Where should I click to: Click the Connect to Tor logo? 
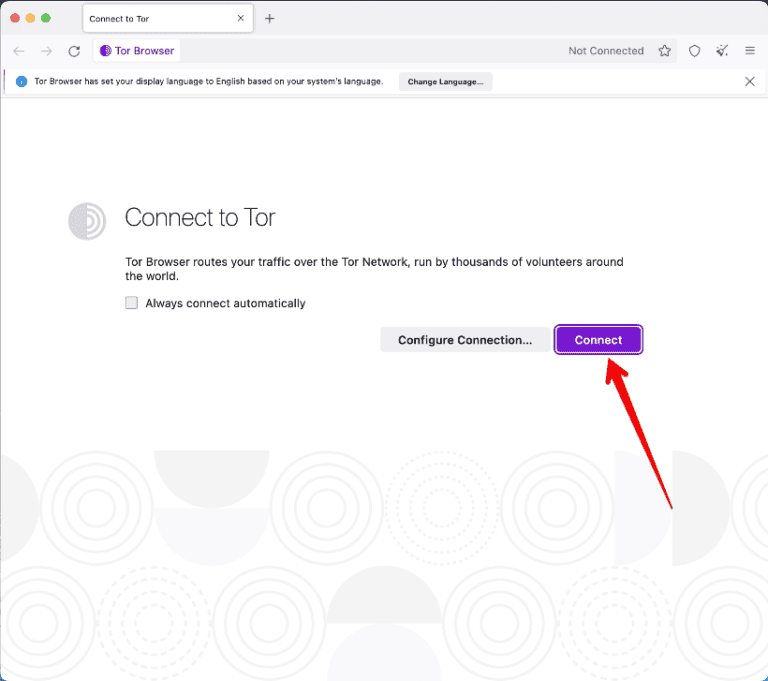coord(87,221)
